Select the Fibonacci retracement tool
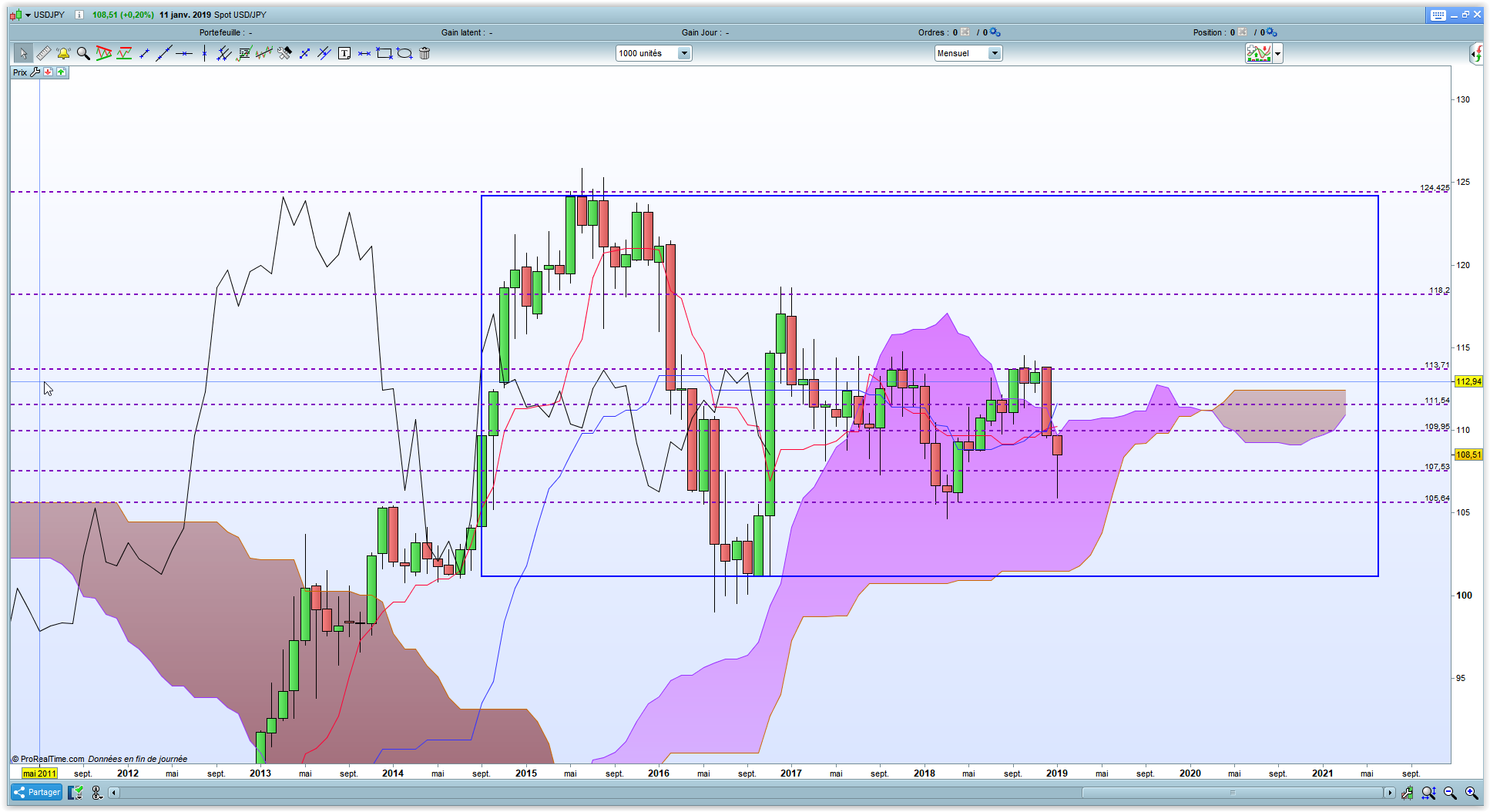This screenshot has height=812, width=1490. coord(244,53)
